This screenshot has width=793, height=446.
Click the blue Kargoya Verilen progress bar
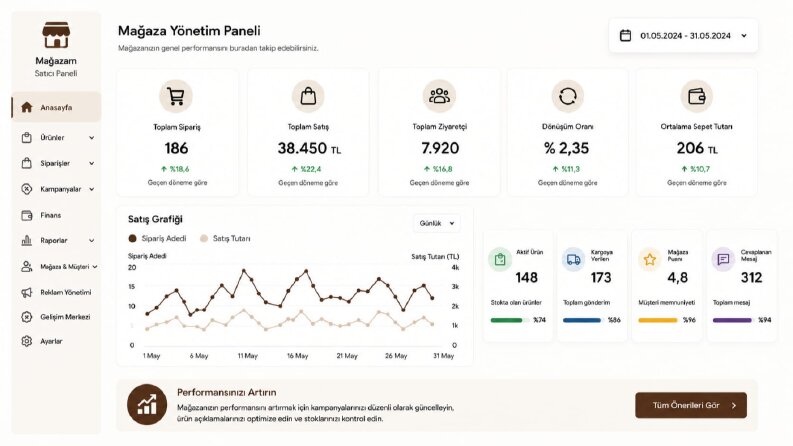(x=583, y=320)
